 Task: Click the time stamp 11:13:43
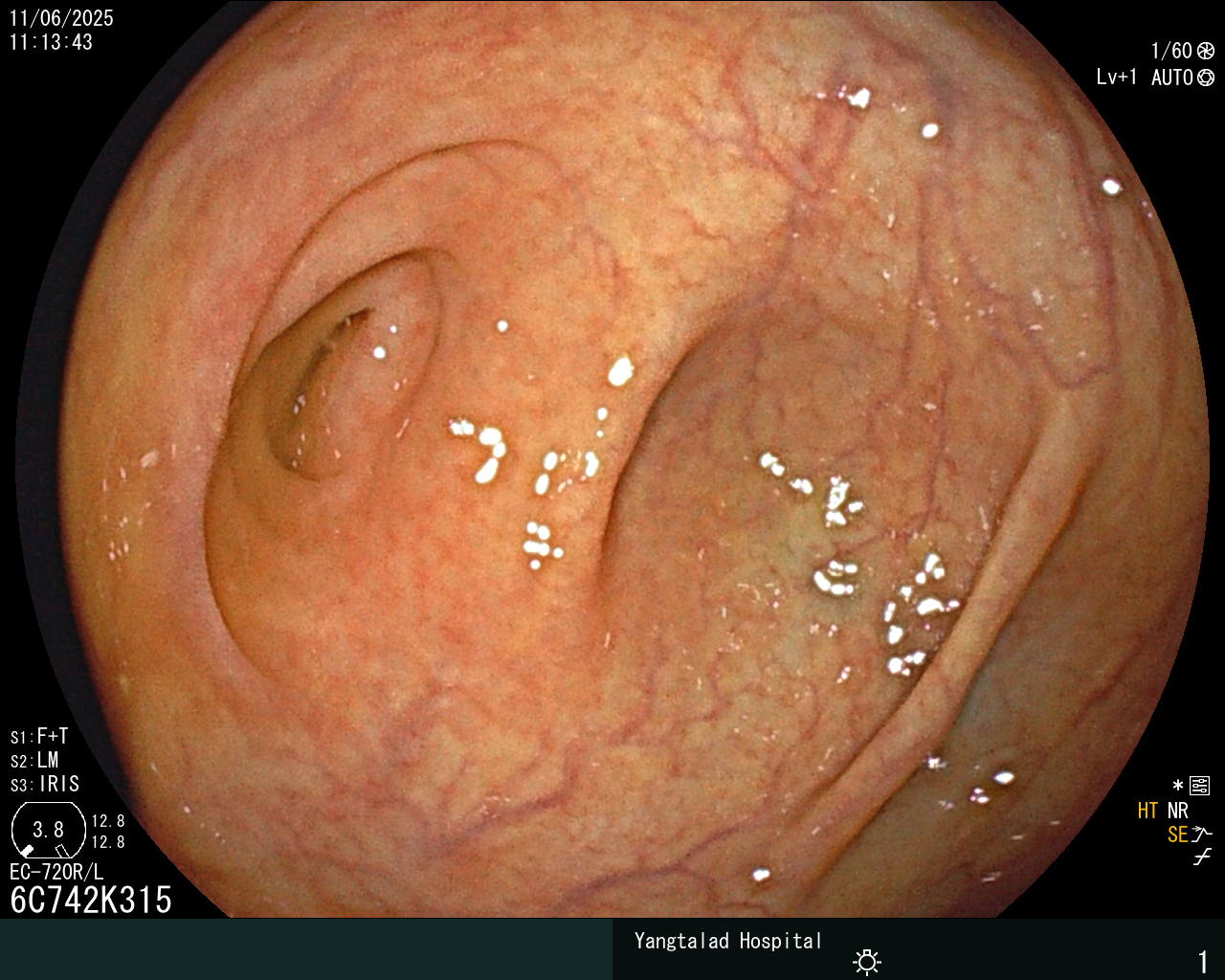[x=51, y=42]
